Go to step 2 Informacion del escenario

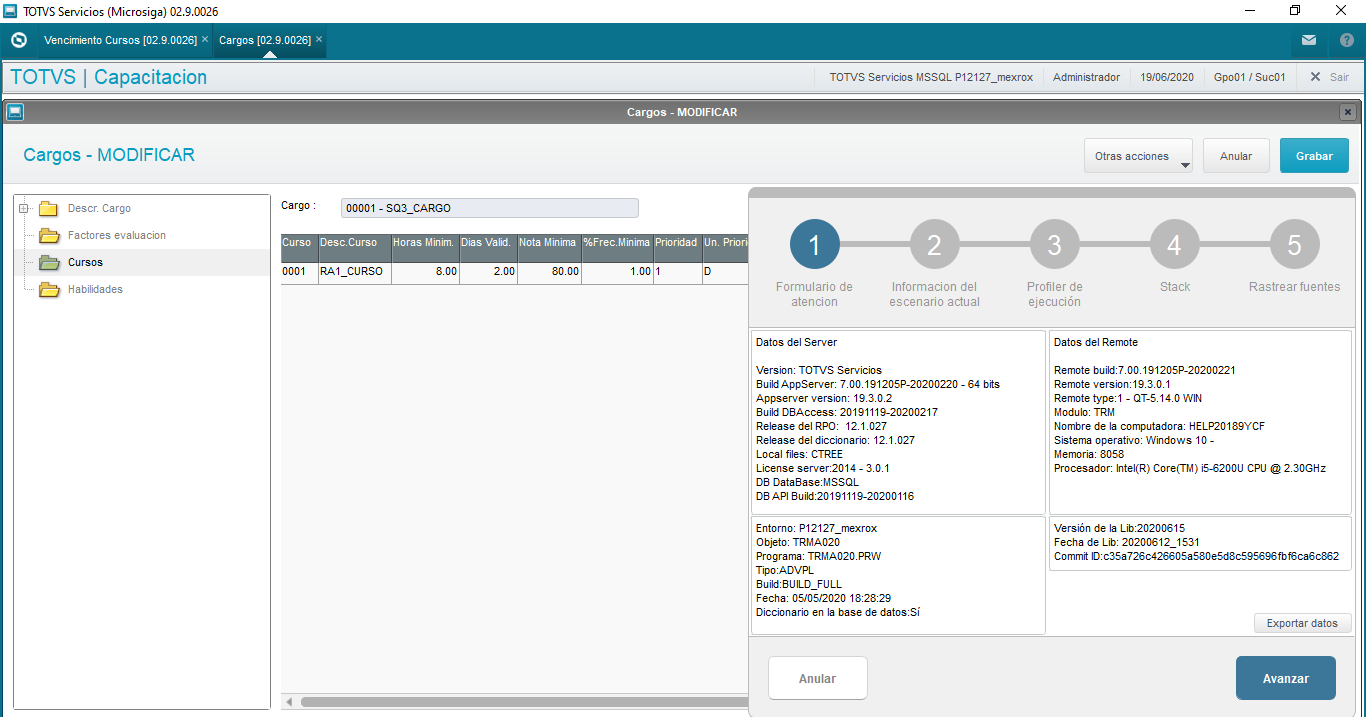[934, 245]
